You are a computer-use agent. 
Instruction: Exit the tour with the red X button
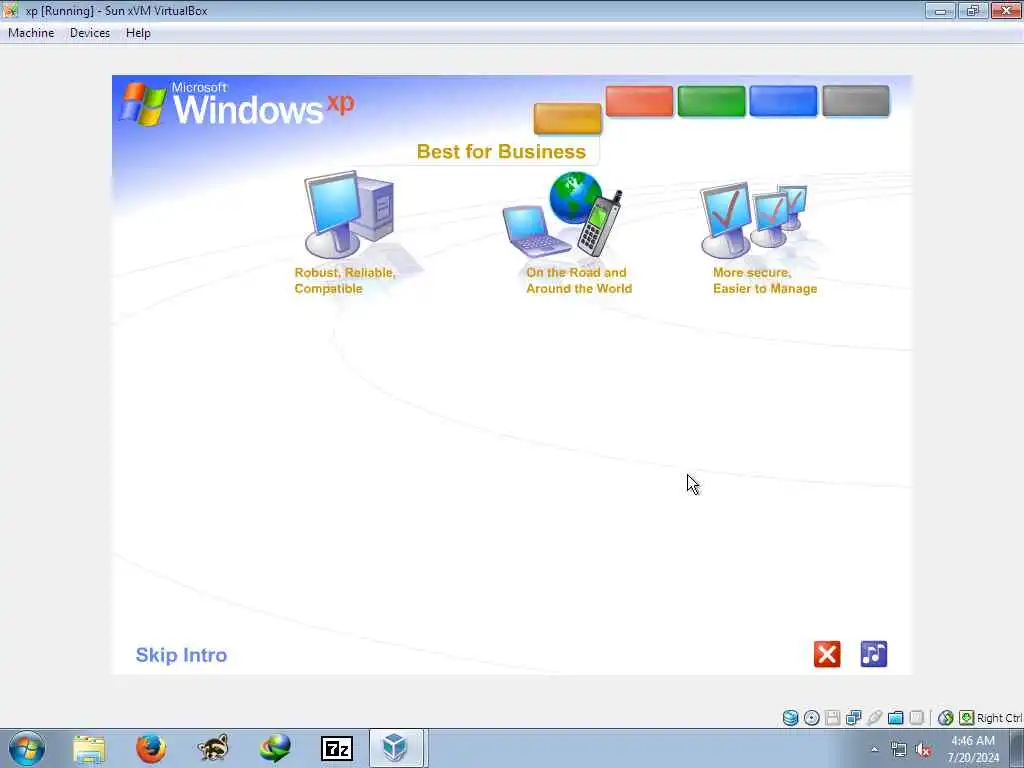(827, 654)
